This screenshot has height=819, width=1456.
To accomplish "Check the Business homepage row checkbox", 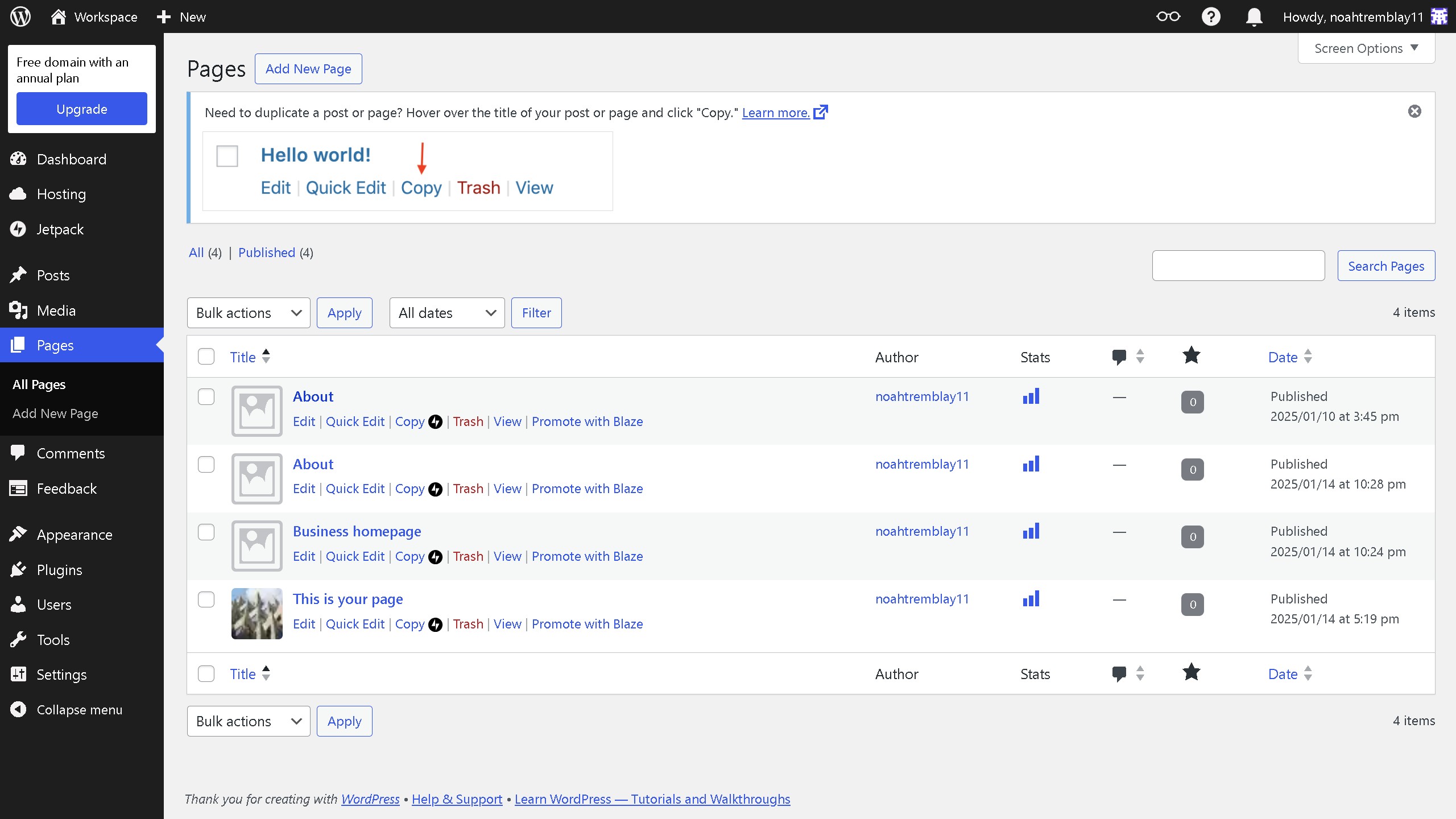I will [x=206, y=532].
